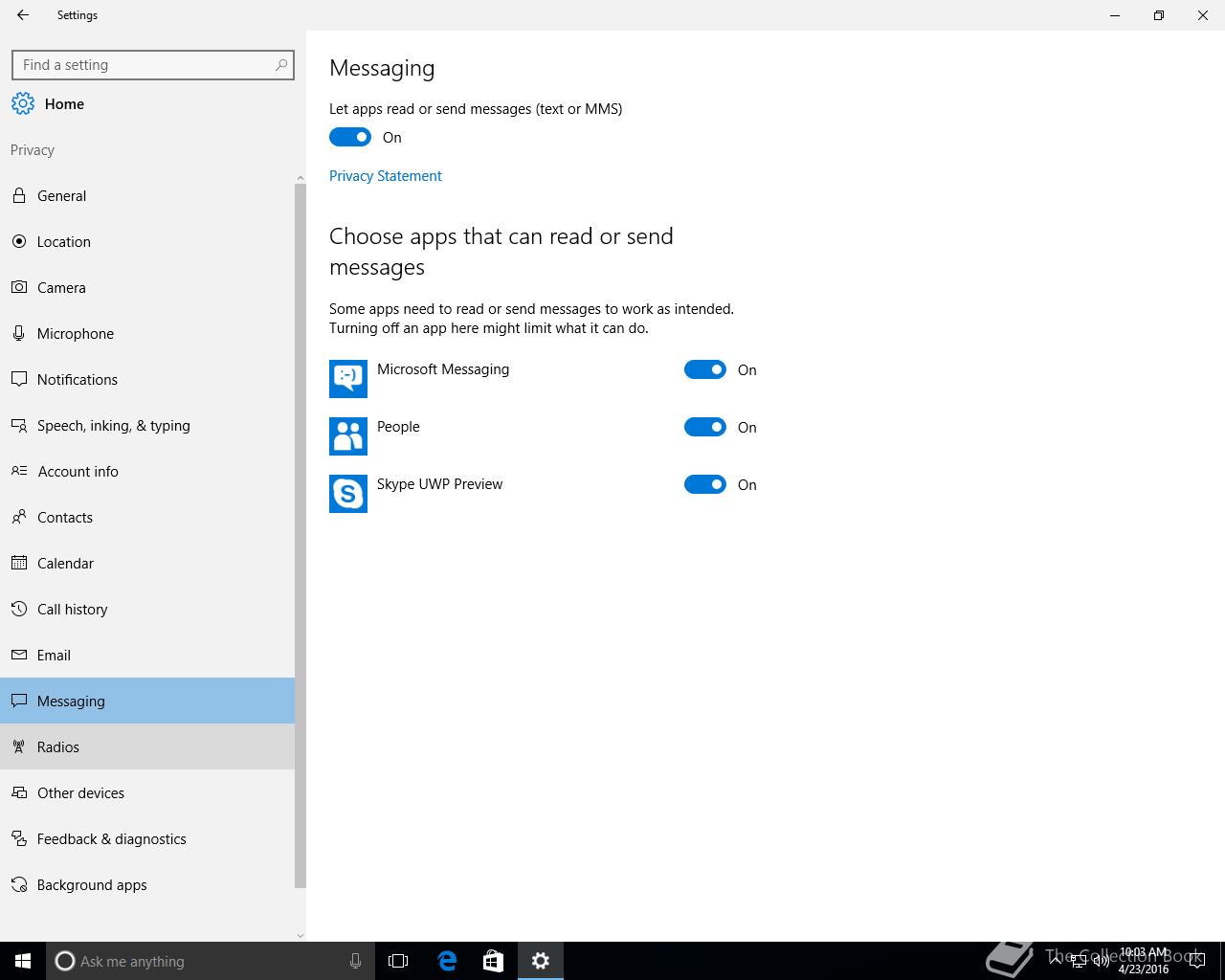Open the Windows Start menu

point(23,961)
